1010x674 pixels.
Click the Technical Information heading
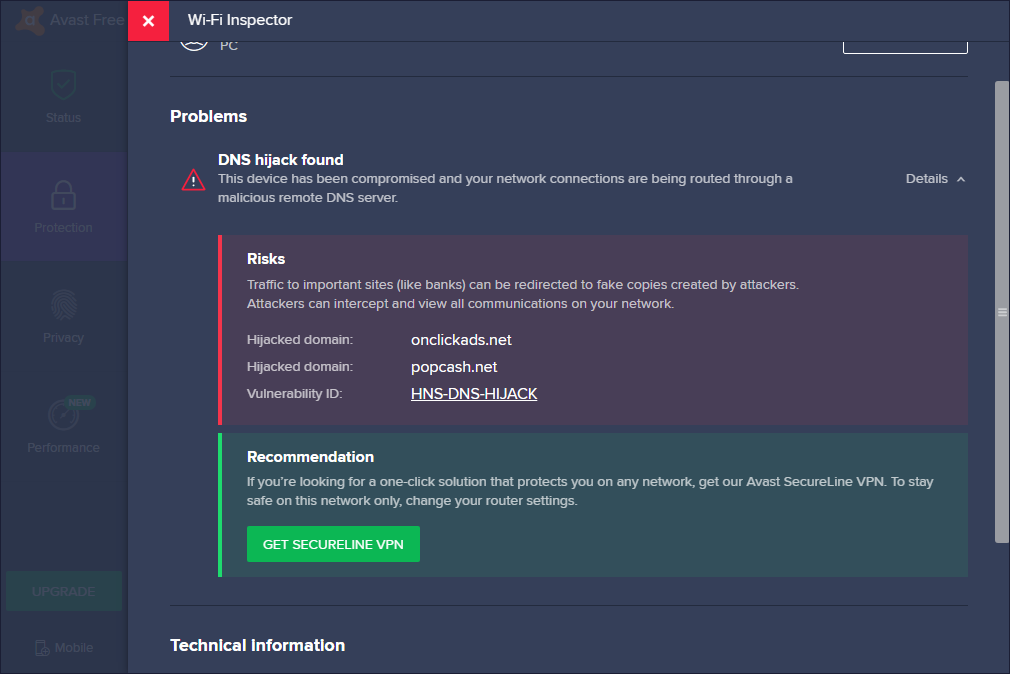[x=258, y=646]
